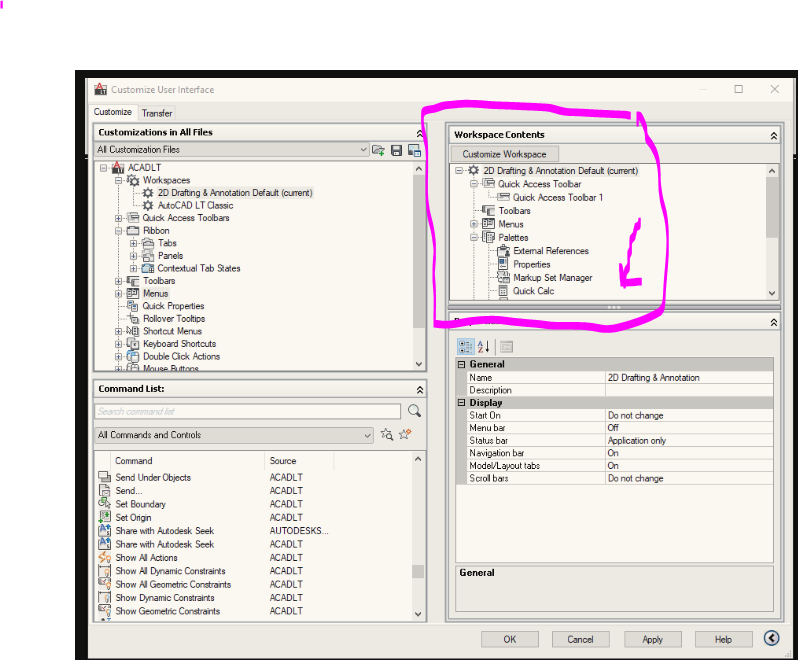
Task: Click the Status bar Application only value
Action: pos(689,441)
